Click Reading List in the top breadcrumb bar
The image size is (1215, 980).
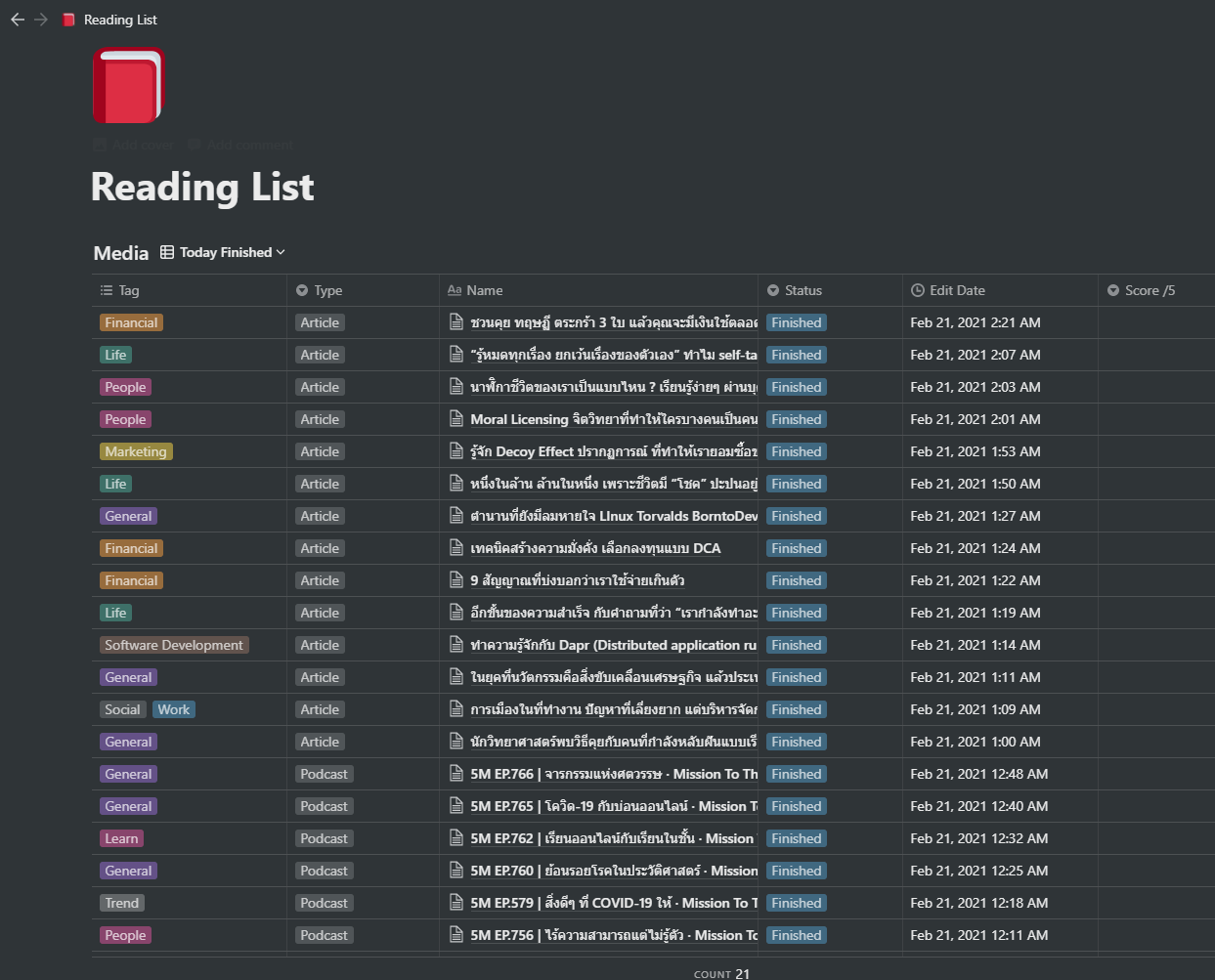120,19
